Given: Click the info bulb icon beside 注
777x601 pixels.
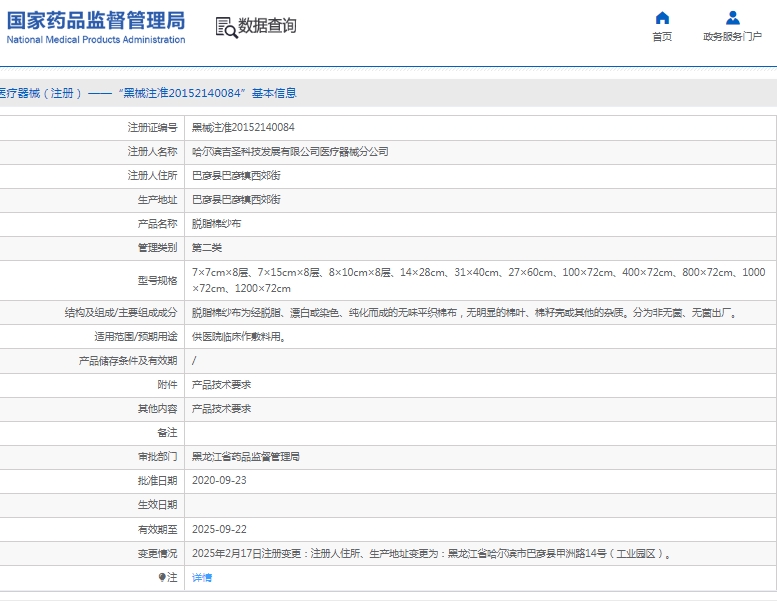Looking at the screenshot, I should point(162,577).
